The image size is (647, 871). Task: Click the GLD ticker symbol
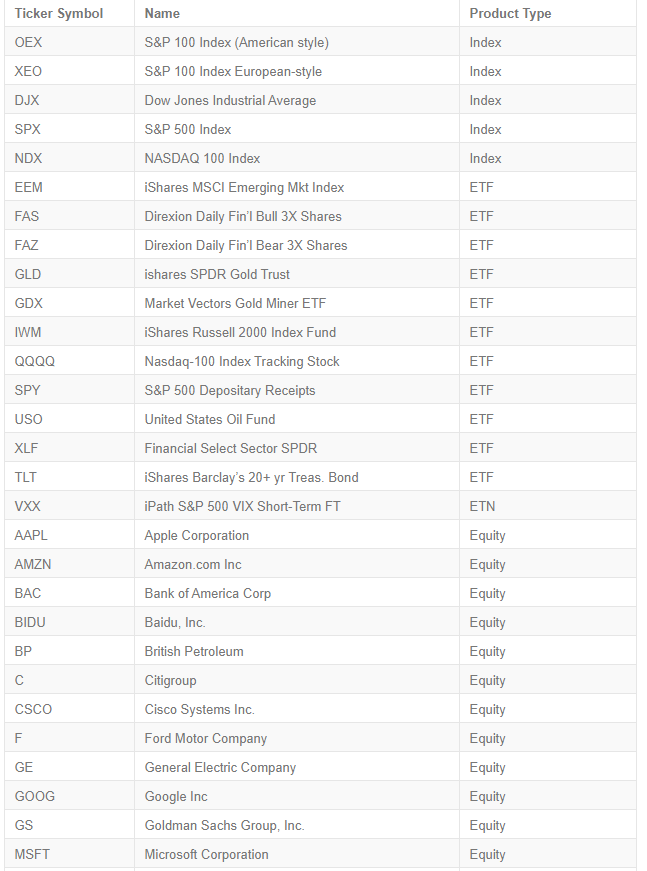point(28,274)
